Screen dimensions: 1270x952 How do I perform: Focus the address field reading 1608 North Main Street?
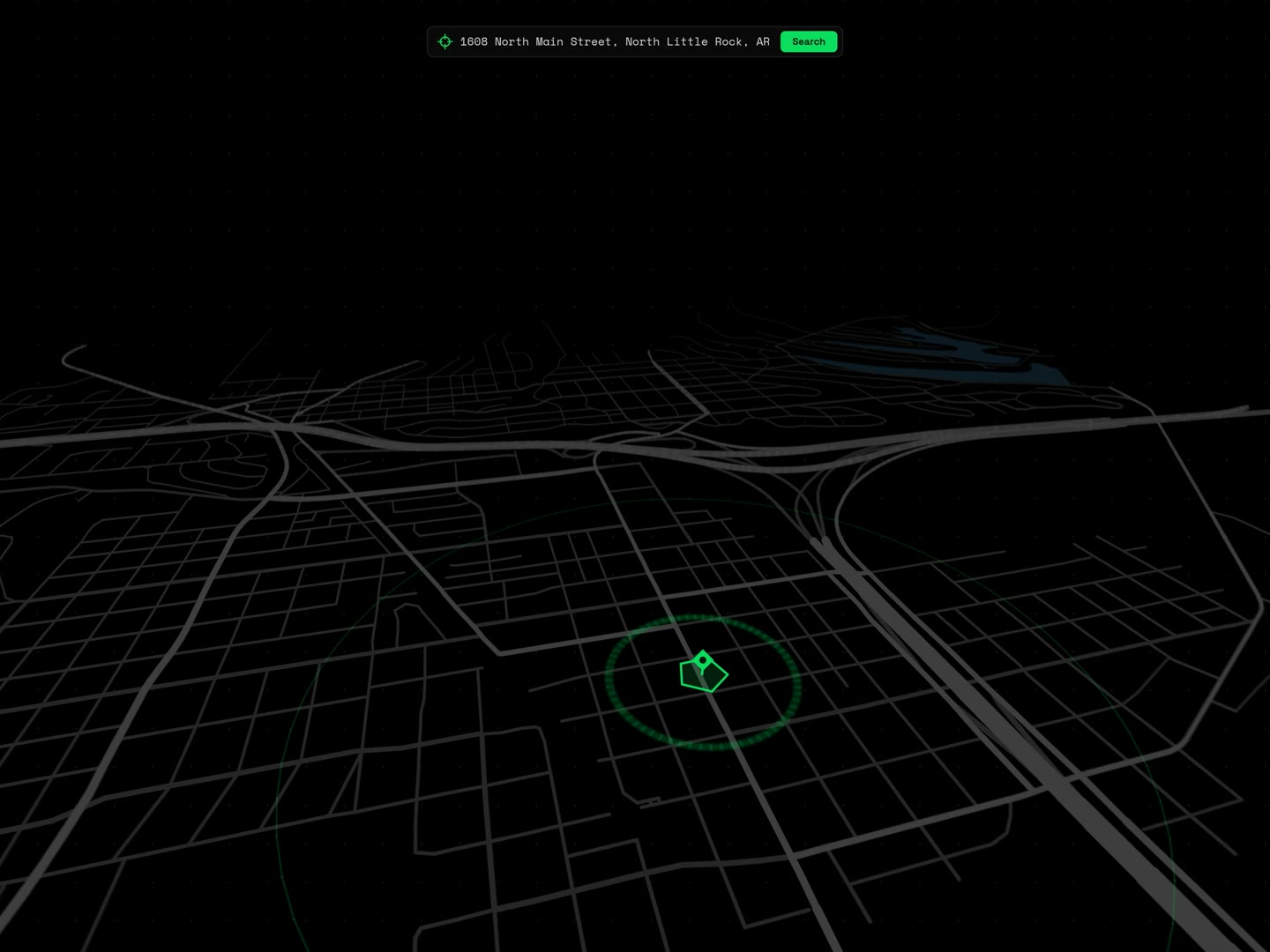(615, 41)
